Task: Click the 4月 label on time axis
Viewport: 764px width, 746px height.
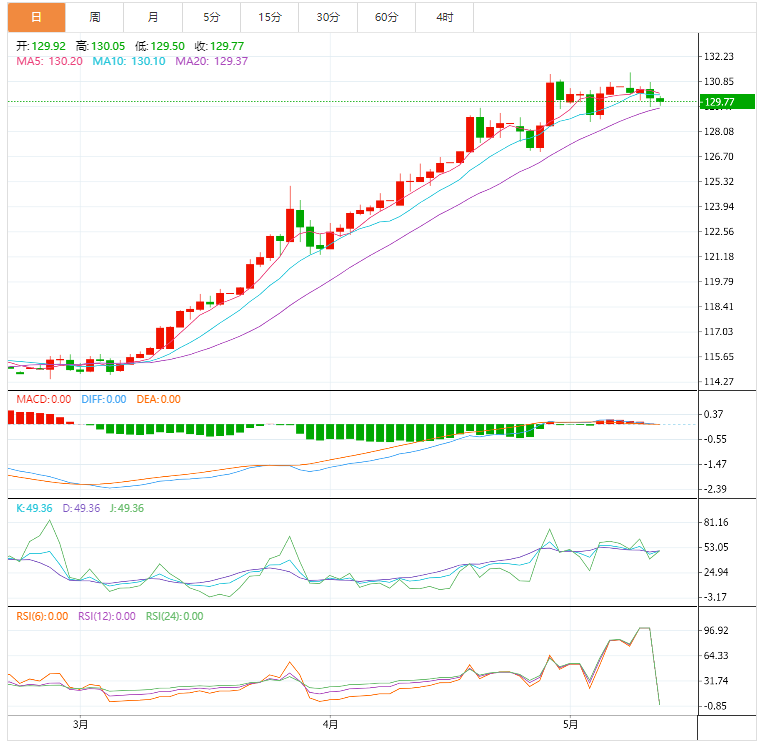Action: tap(330, 724)
